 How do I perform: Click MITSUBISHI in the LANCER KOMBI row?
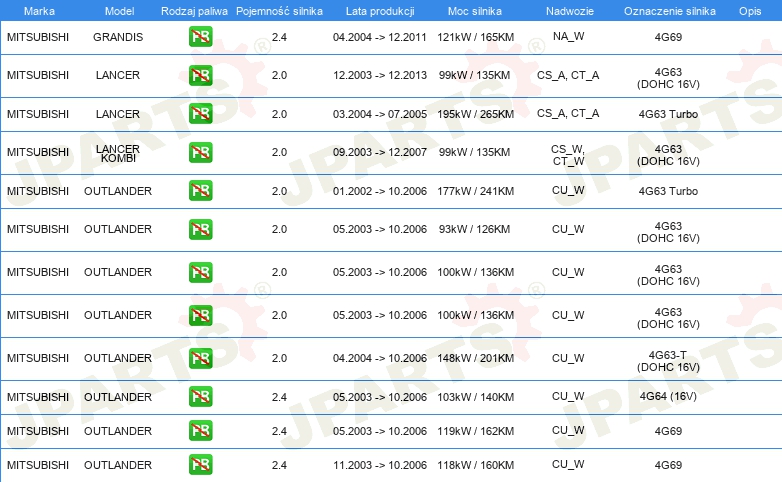38,152
